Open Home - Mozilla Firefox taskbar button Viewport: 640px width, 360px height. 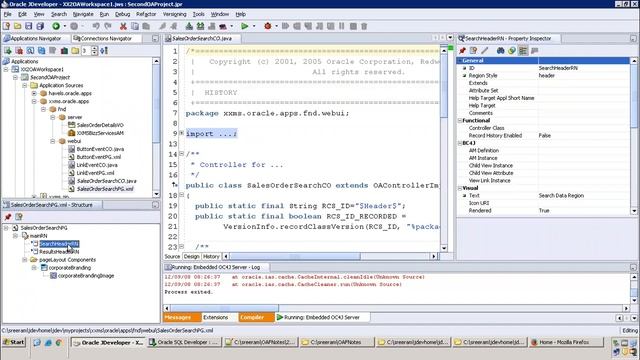pos(565,342)
